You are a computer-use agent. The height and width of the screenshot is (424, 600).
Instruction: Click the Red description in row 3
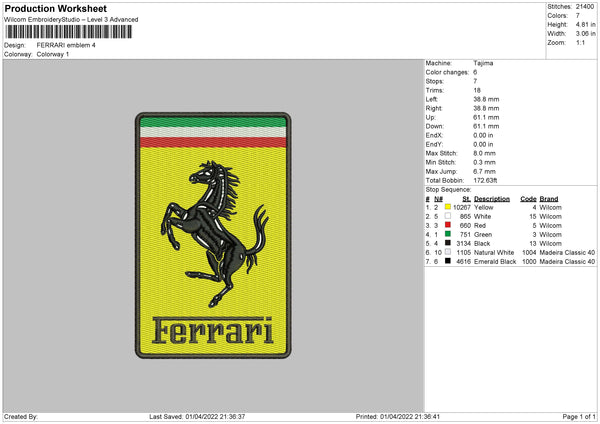coord(480,226)
